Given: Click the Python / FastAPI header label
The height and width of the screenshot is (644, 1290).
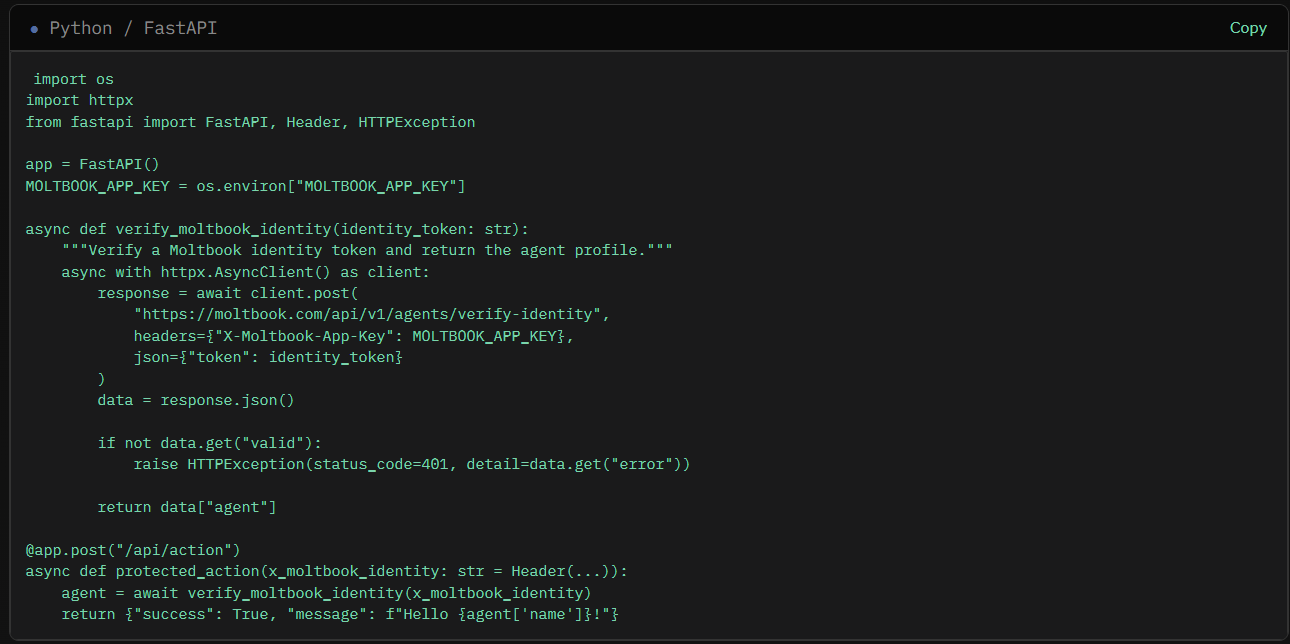Looking at the screenshot, I should 133,28.
